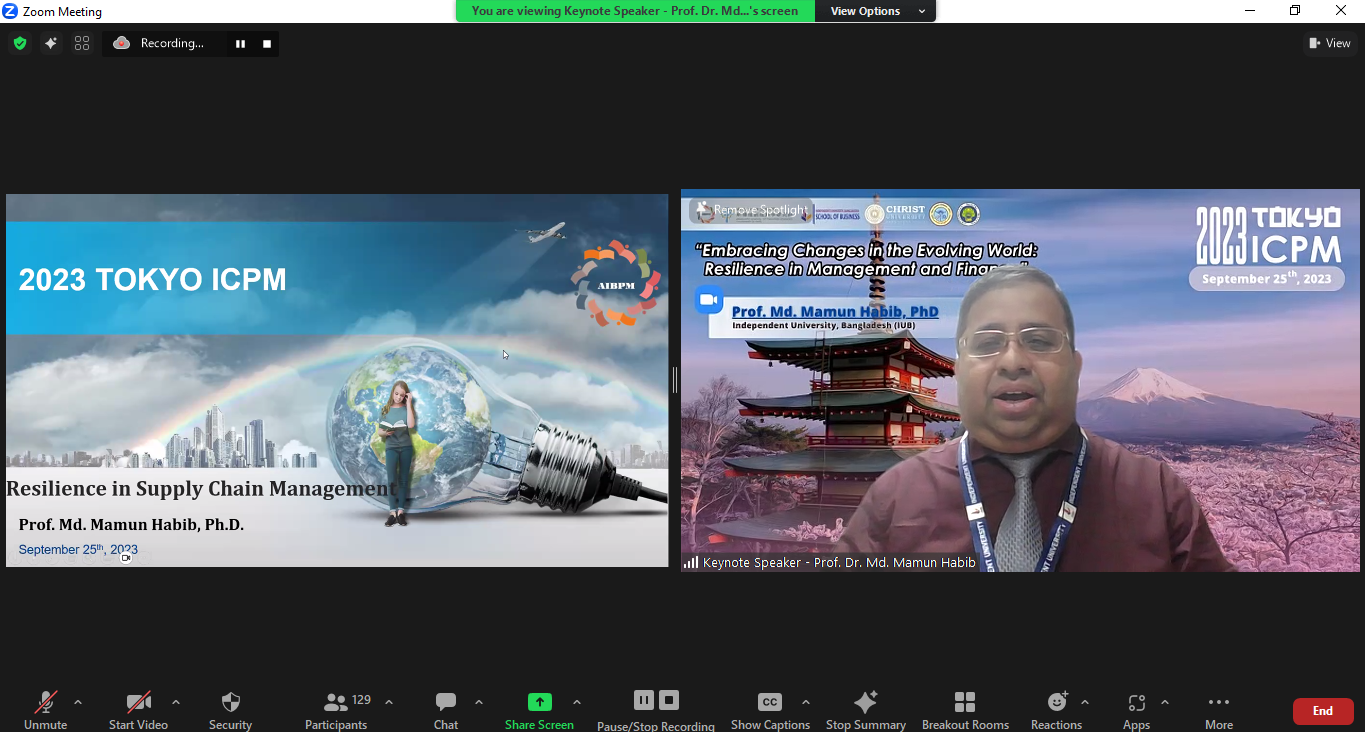Click the red End meeting button
Screen dimensions: 1365x732
pyautogui.click(x=1323, y=711)
